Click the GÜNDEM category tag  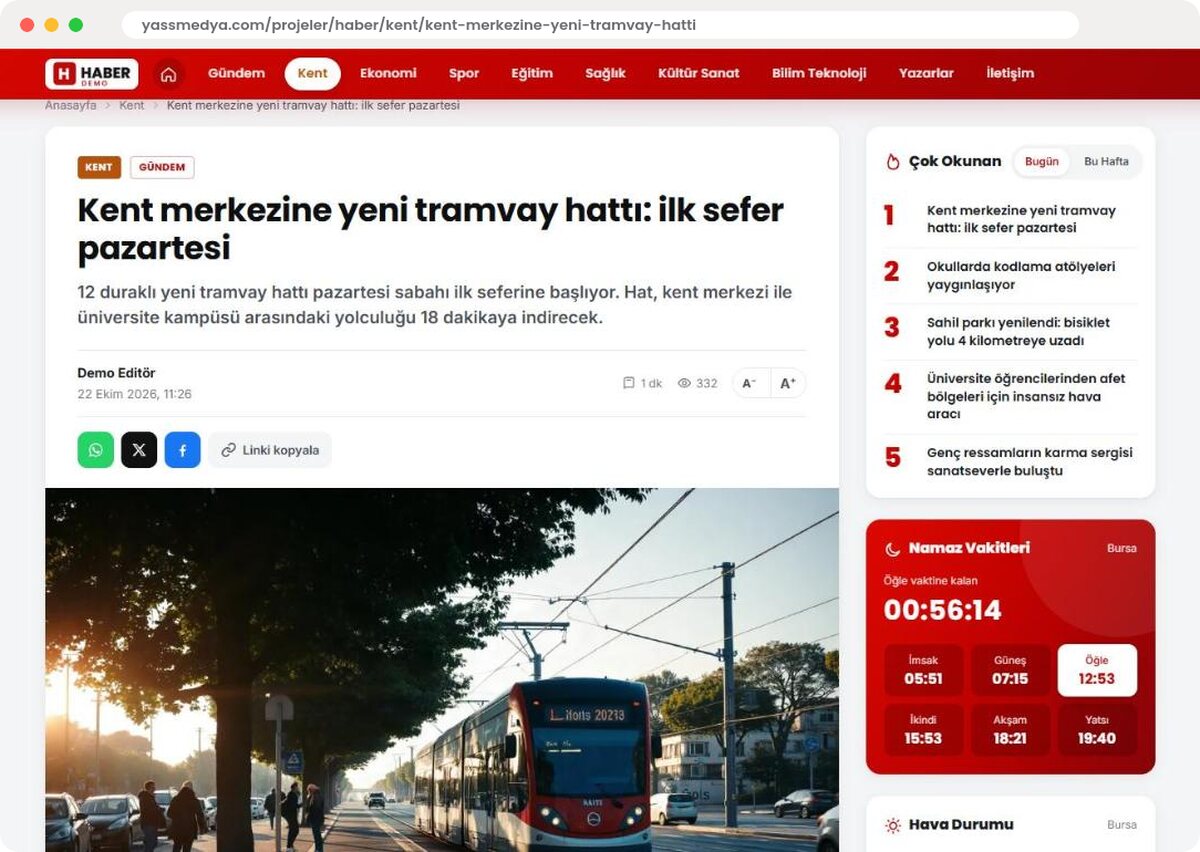[x=162, y=168]
